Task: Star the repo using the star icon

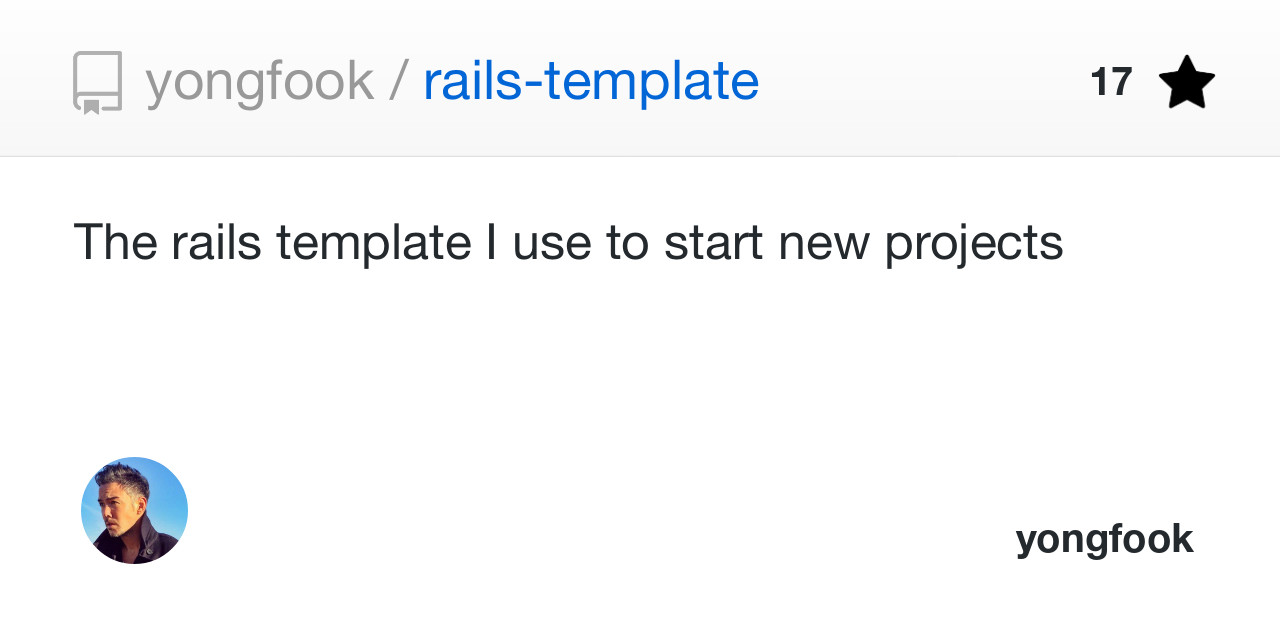Action: (1186, 82)
